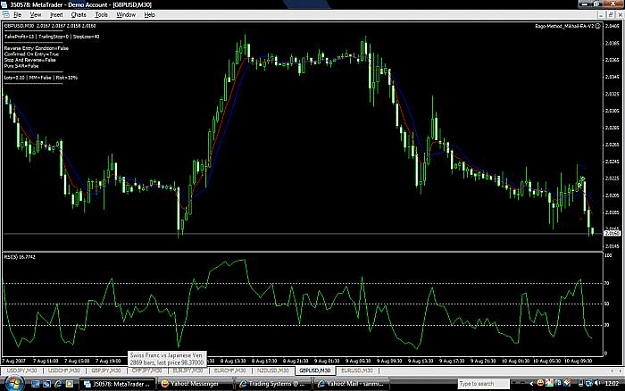
Task: Click the chart document icon beside File menu
Action: click(x=6, y=15)
